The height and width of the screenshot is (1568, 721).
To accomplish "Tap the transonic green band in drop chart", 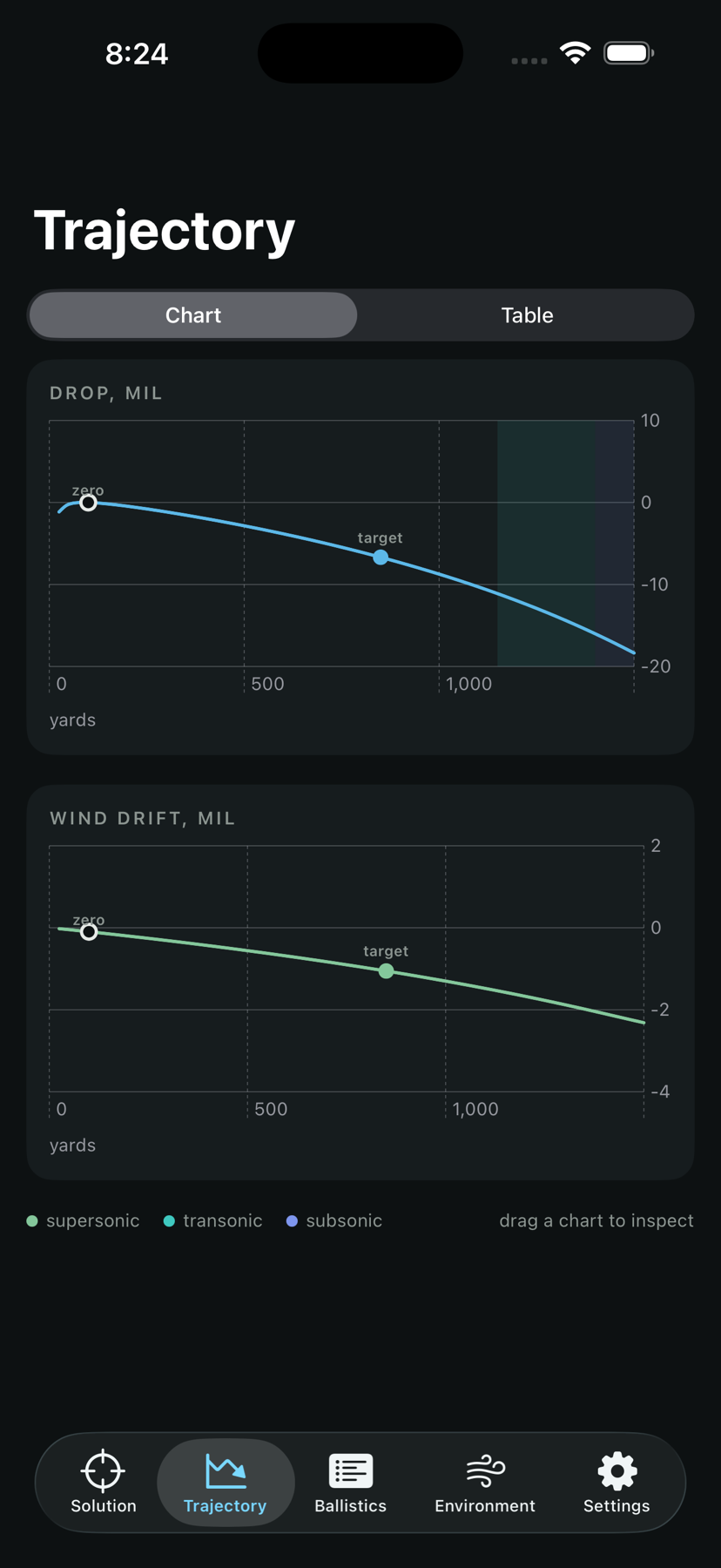I will pos(546,544).
